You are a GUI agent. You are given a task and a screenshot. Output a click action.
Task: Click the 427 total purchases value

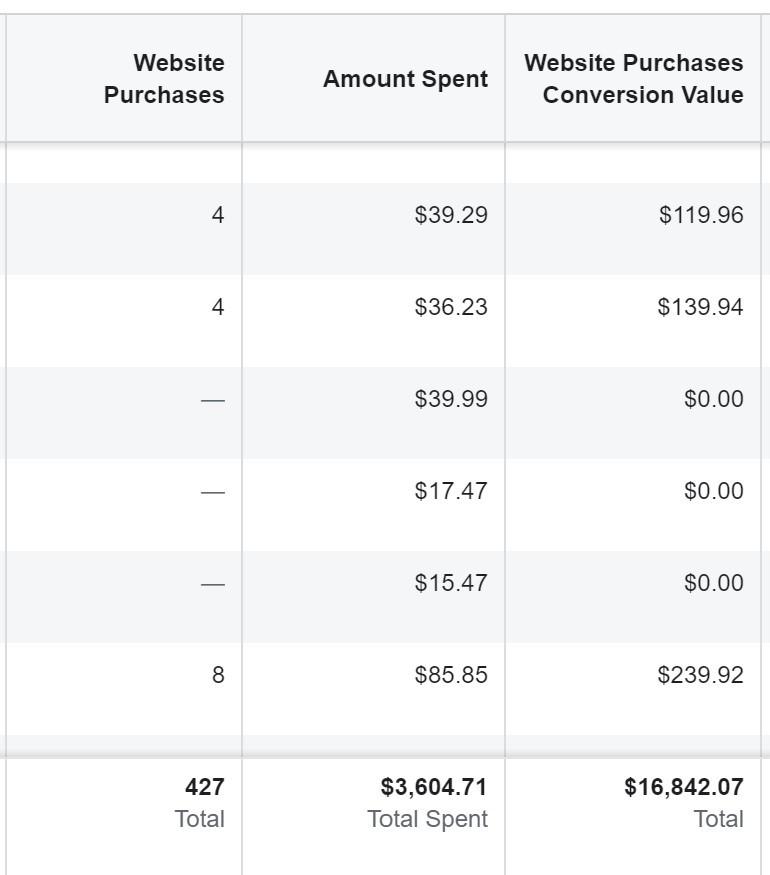(x=205, y=787)
